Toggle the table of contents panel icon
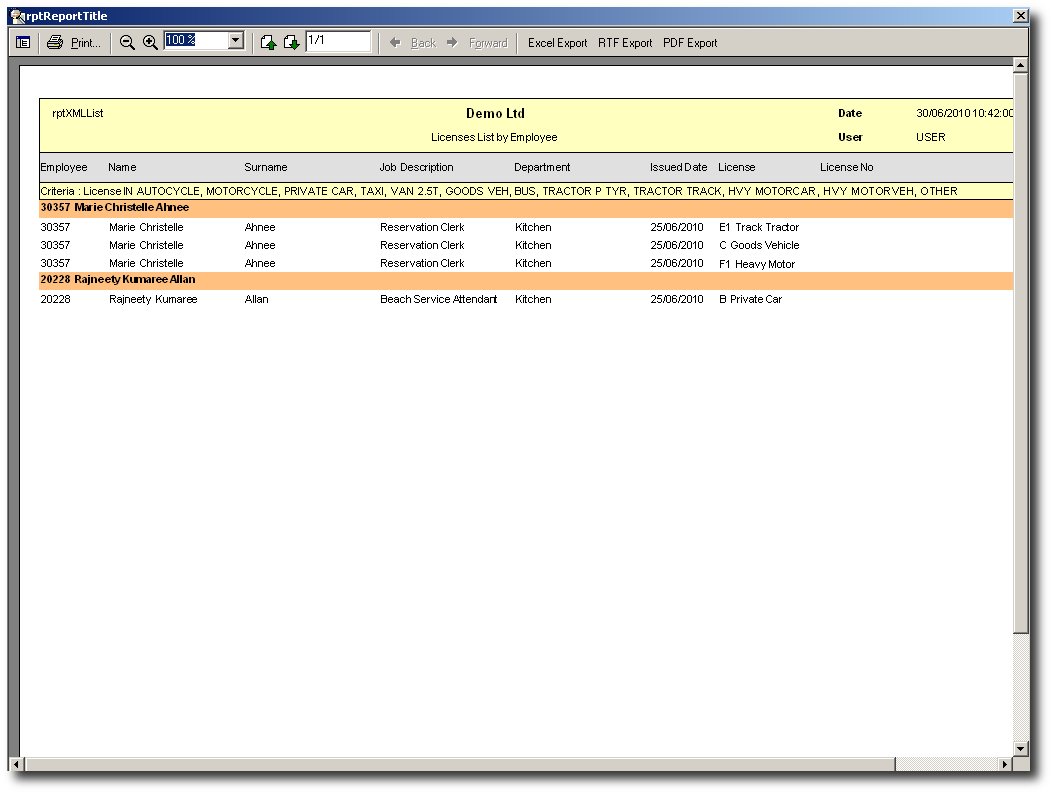 (x=23, y=43)
